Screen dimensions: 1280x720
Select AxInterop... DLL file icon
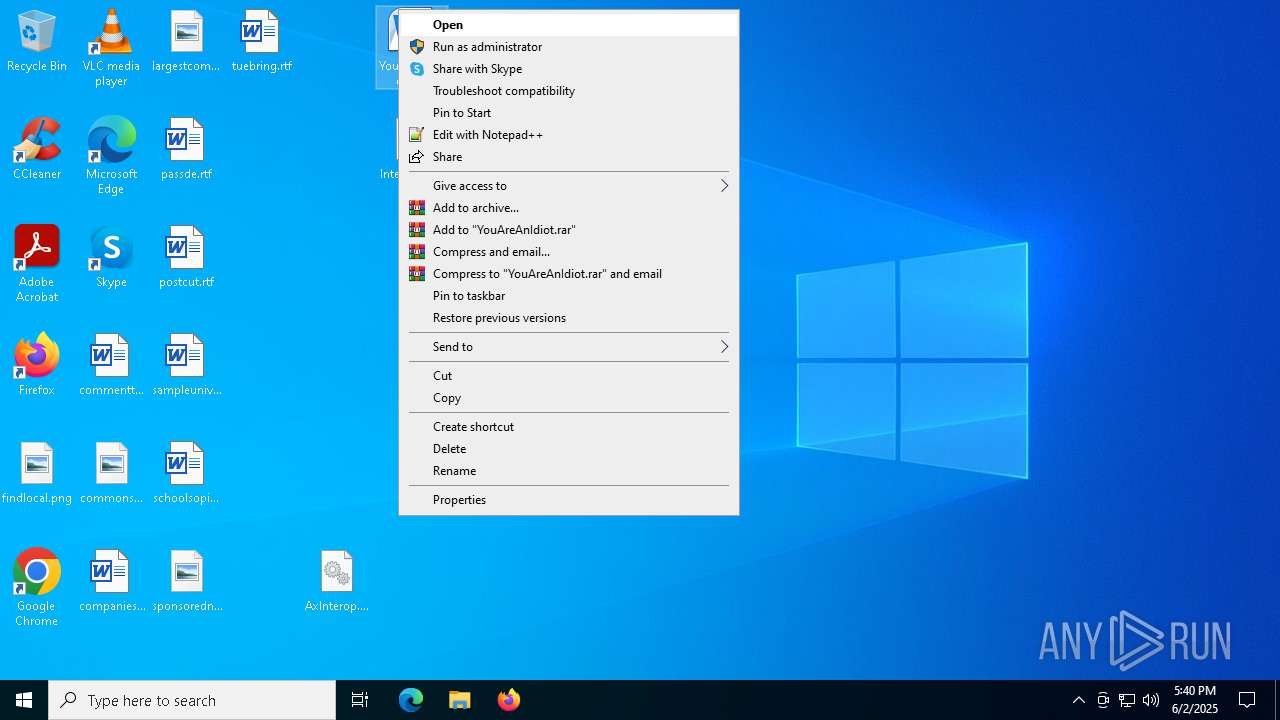pyautogui.click(x=337, y=582)
